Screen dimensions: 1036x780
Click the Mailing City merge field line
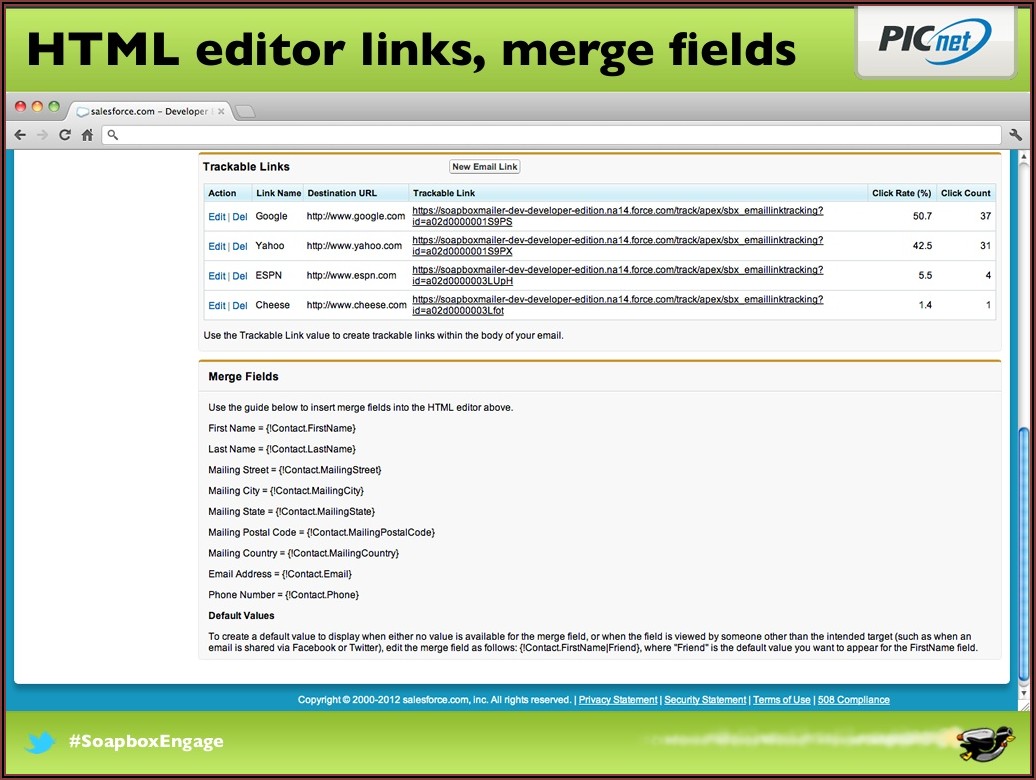click(286, 491)
